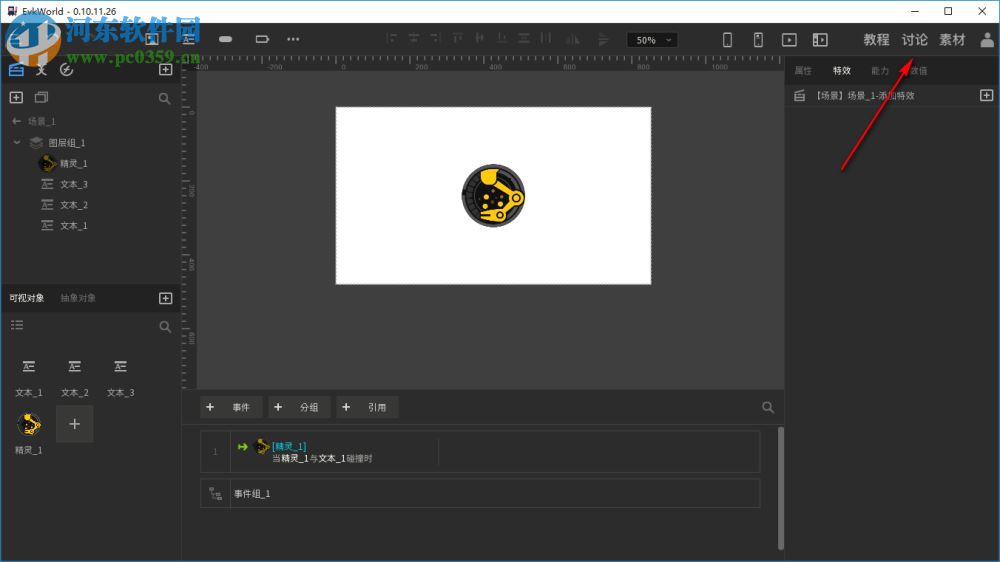Search events with the magnifier icon
The width and height of the screenshot is (1000, 562).
[x=768, y=407]
